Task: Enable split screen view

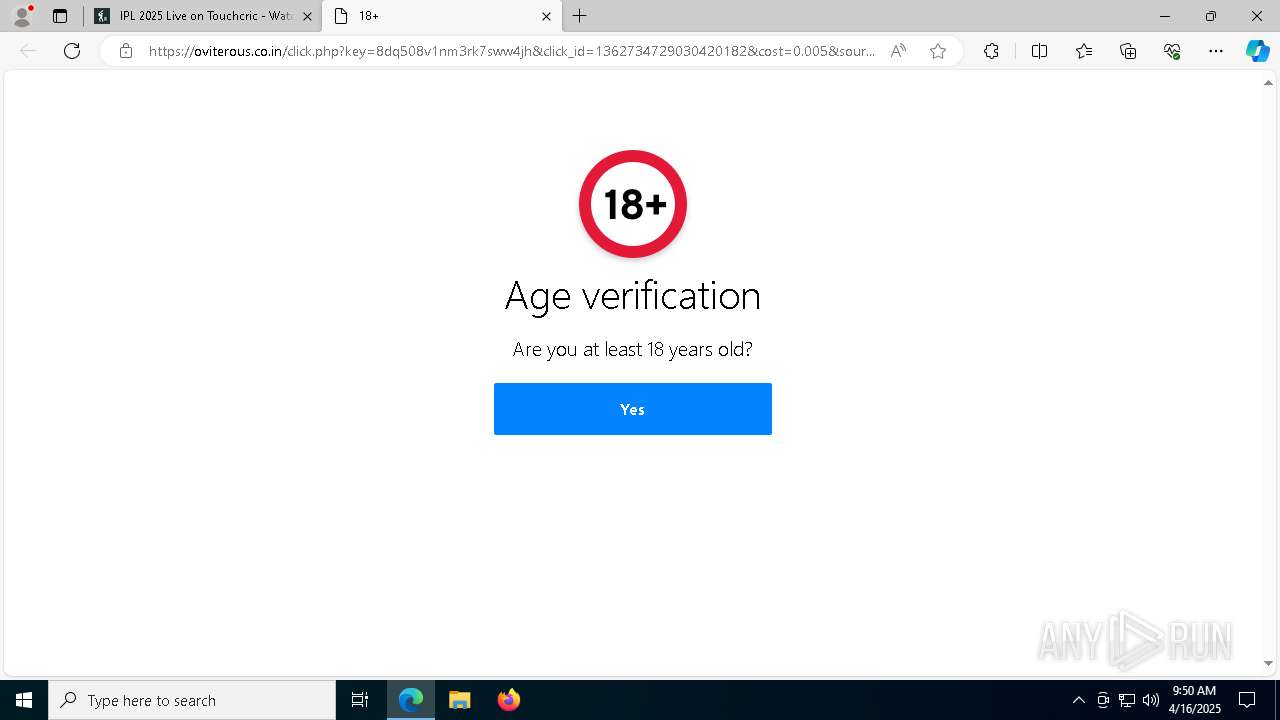Action: click(x=1039, y=51)
